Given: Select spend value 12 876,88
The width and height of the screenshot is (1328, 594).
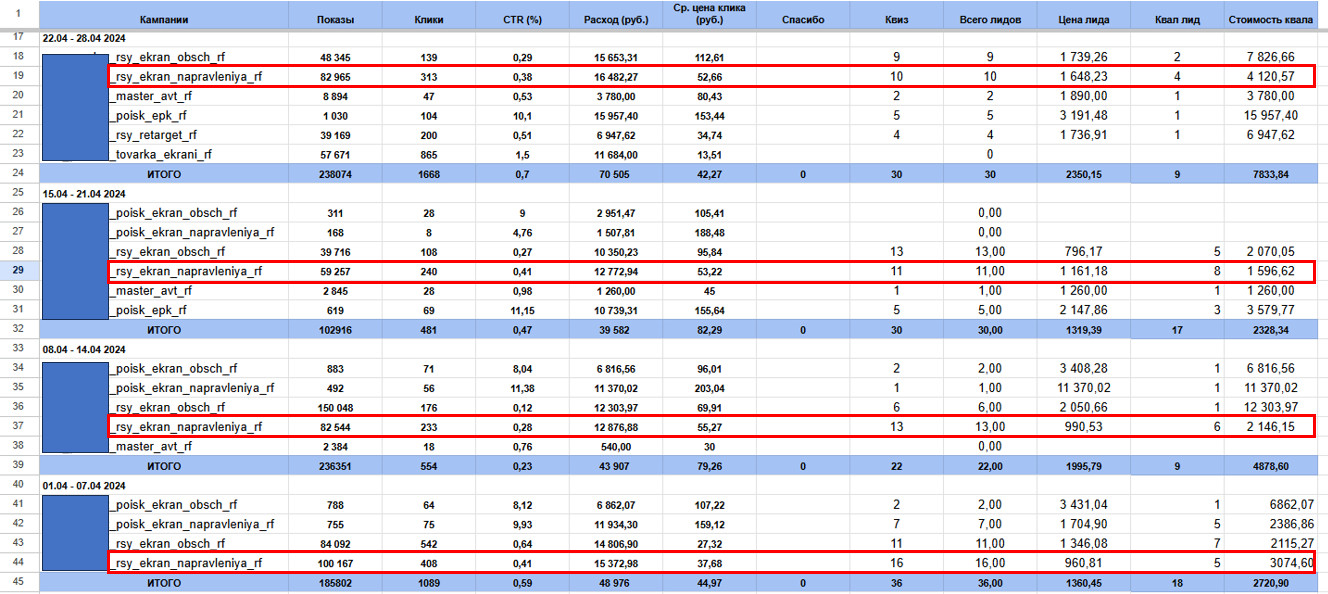Looking at the screenshot, I should [x=615, y=427].
